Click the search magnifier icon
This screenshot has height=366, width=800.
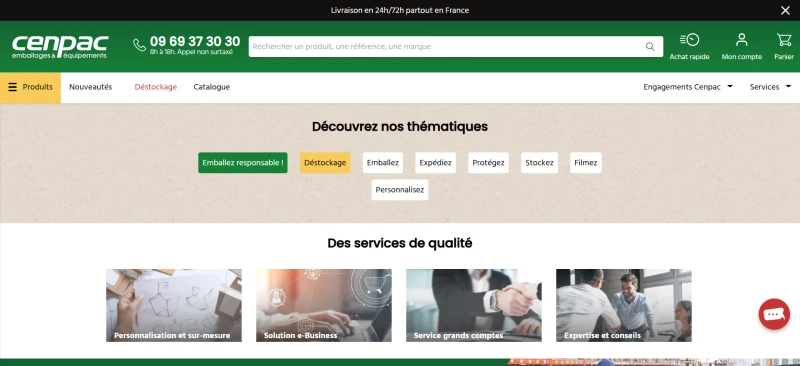click(650, 46)
